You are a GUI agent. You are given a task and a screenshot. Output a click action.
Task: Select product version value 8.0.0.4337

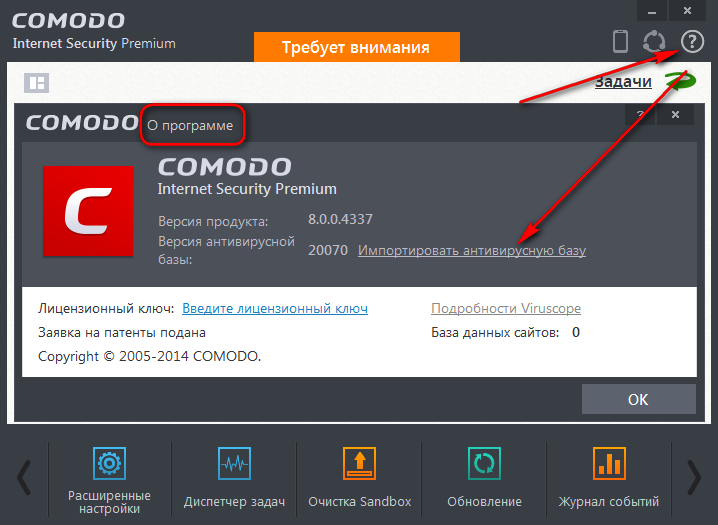pyautogui.click(x=340, y=219)
